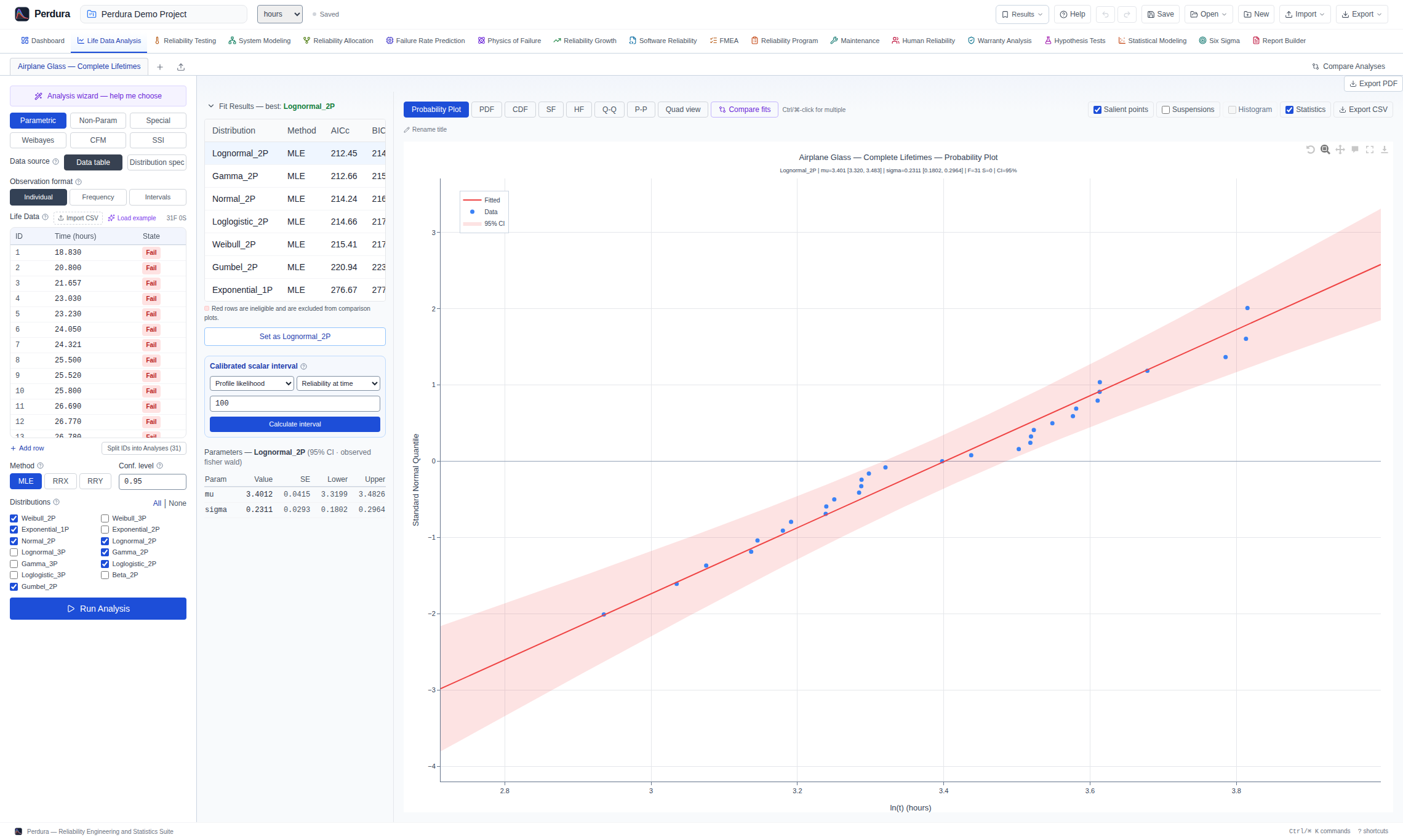Screen dimensions: 1403x840
Task: Click the Run Analysis button
Action: pos(98,609)
